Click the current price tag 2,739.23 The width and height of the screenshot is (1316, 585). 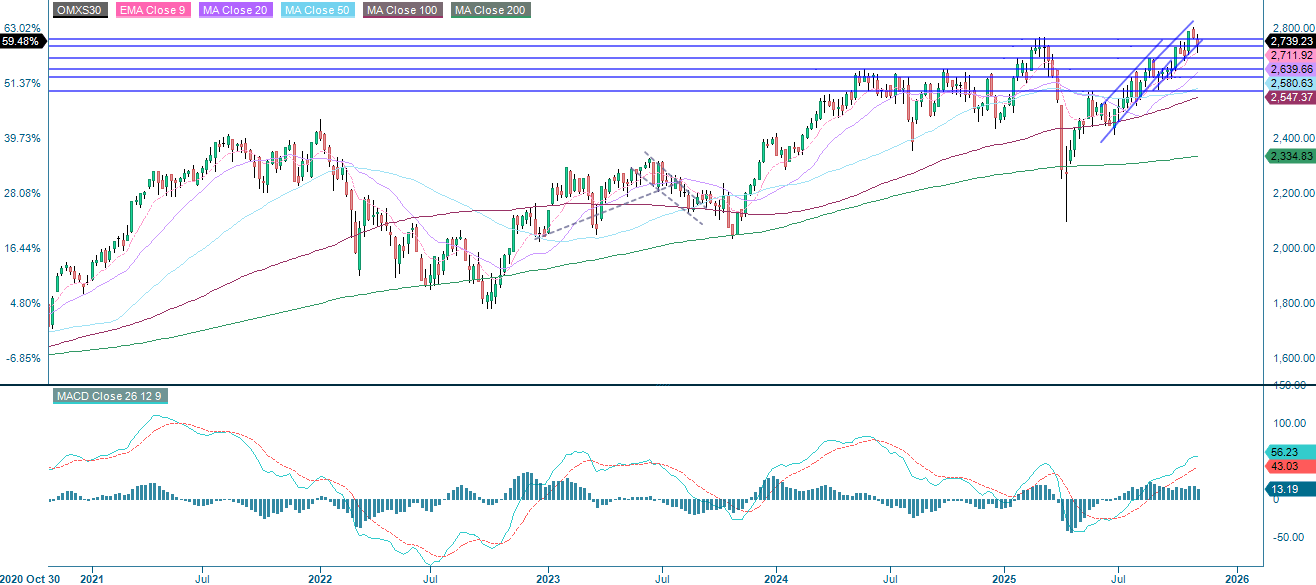coord(1290,40)
